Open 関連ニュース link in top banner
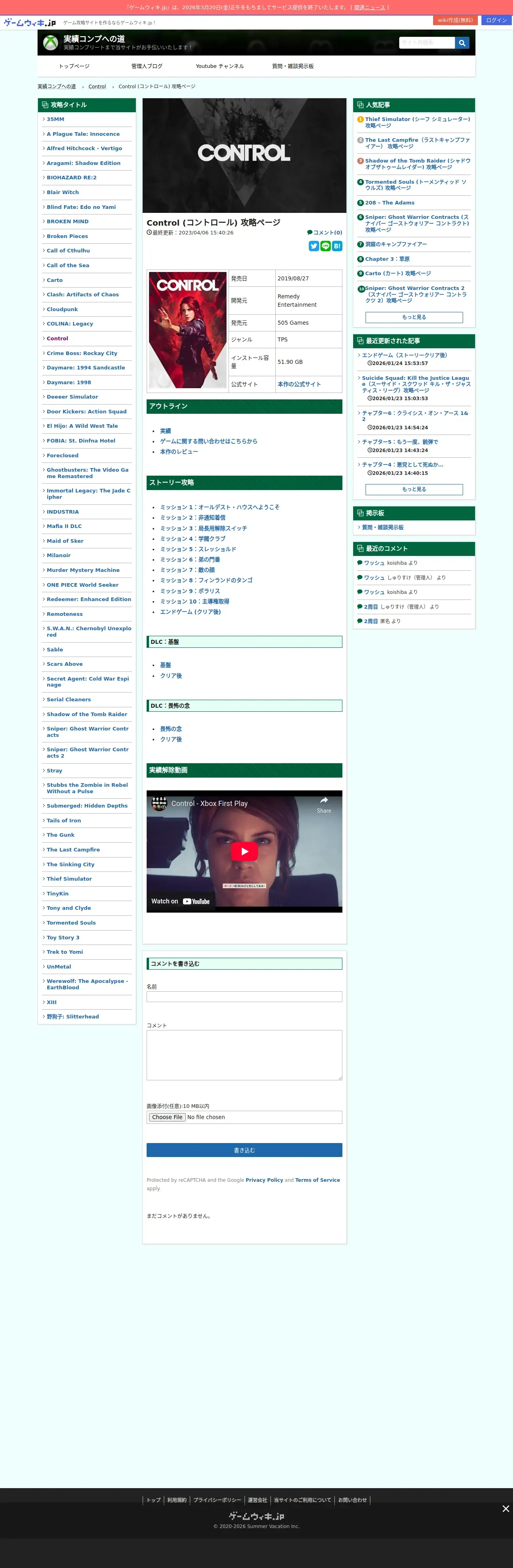The image size is (513, 1568). 369,7
